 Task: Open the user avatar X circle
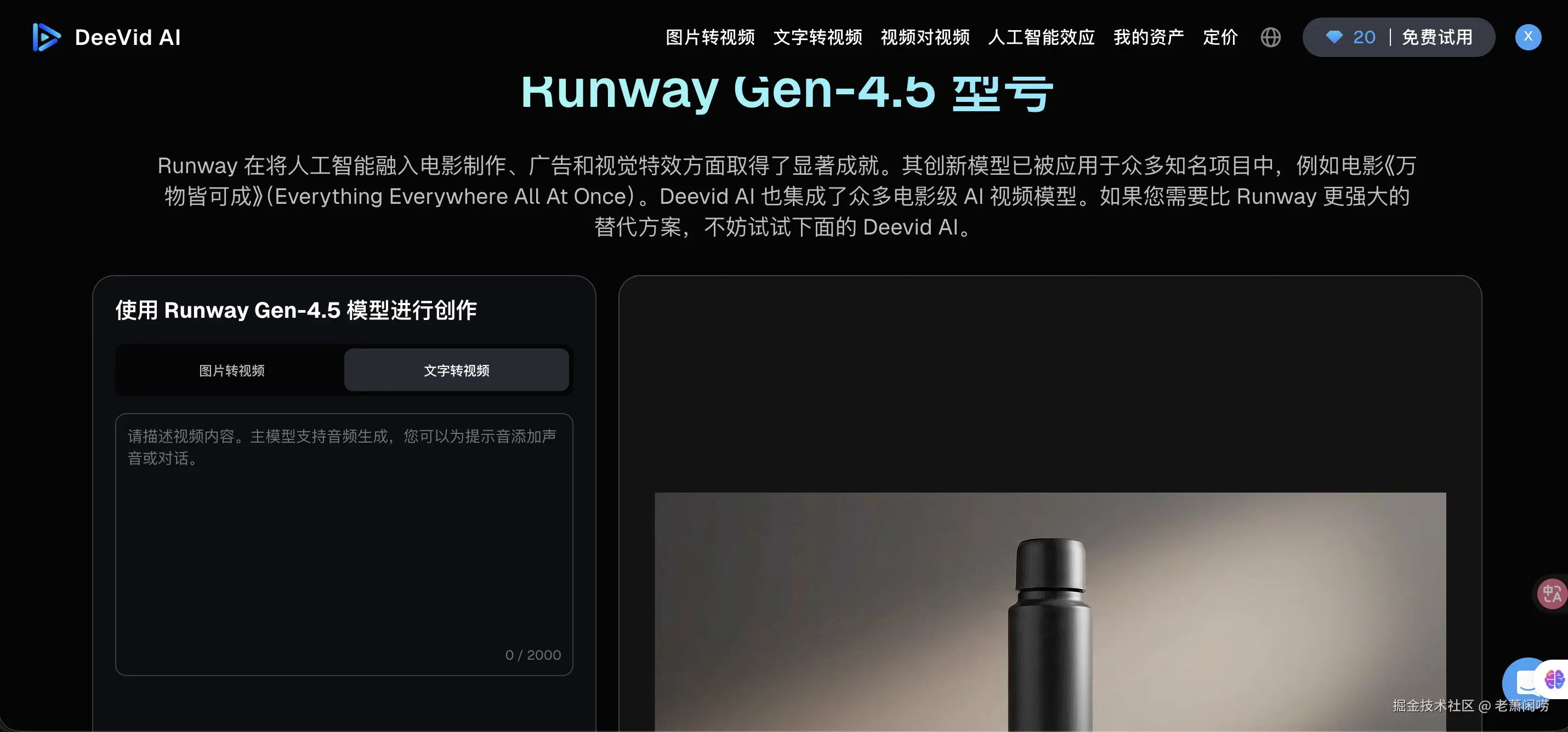pos(1528,37)
